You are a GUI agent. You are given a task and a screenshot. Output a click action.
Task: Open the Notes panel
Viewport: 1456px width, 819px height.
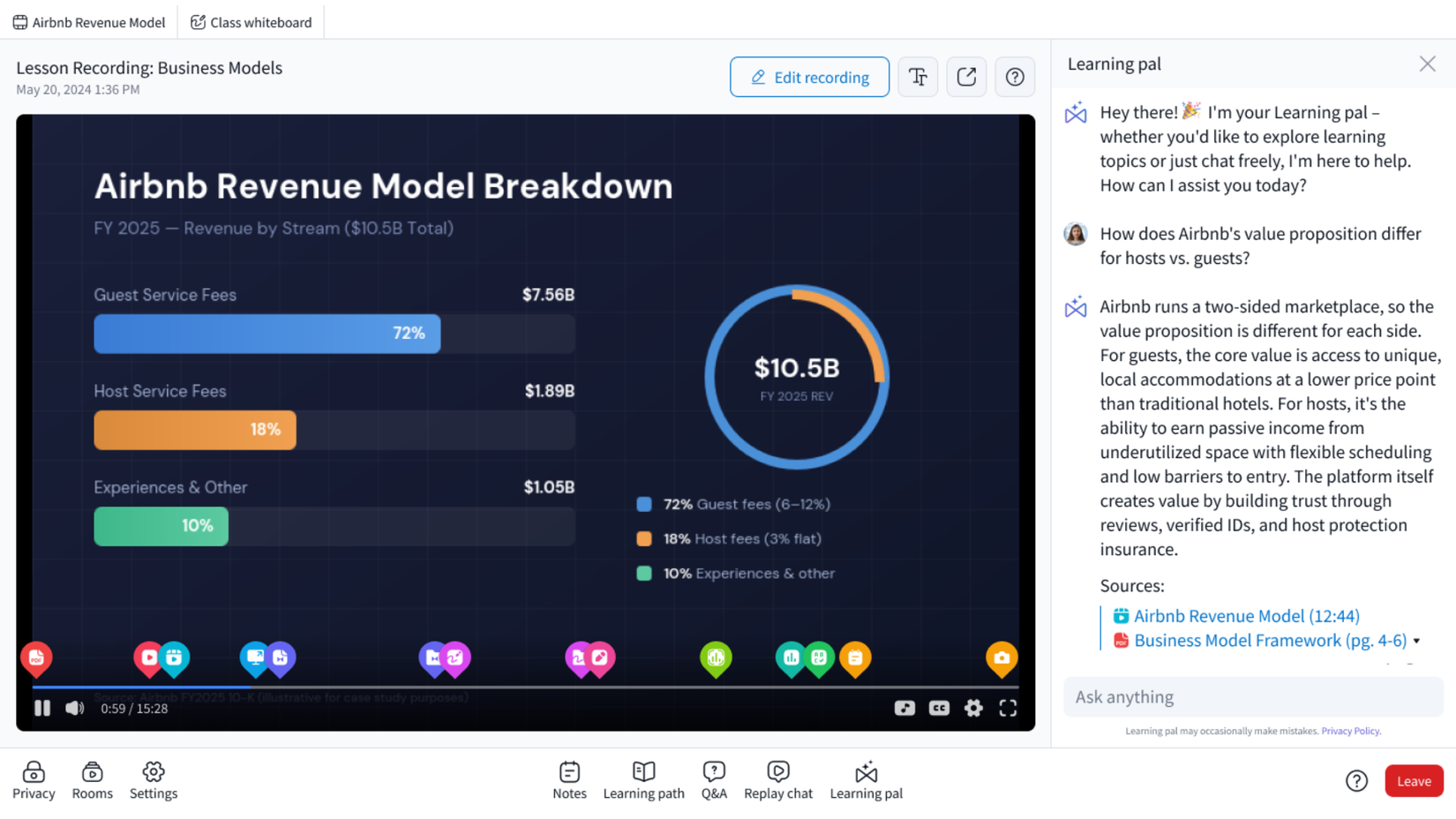coord(569,781)
